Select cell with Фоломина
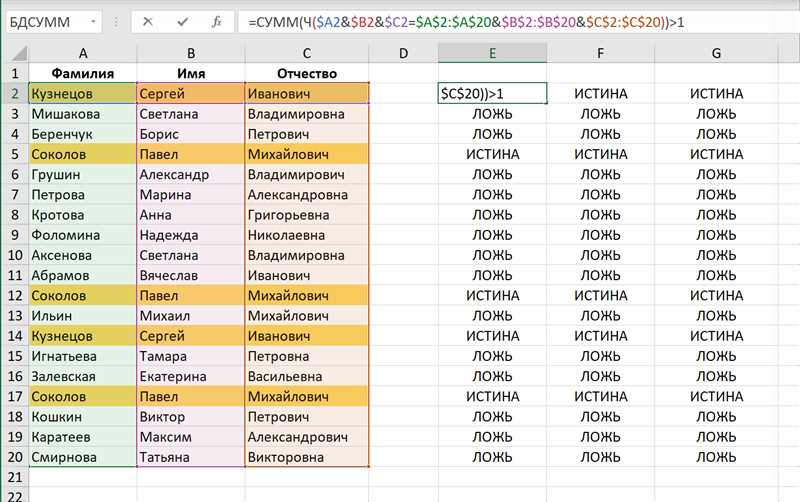 click(x=83, y=235)
